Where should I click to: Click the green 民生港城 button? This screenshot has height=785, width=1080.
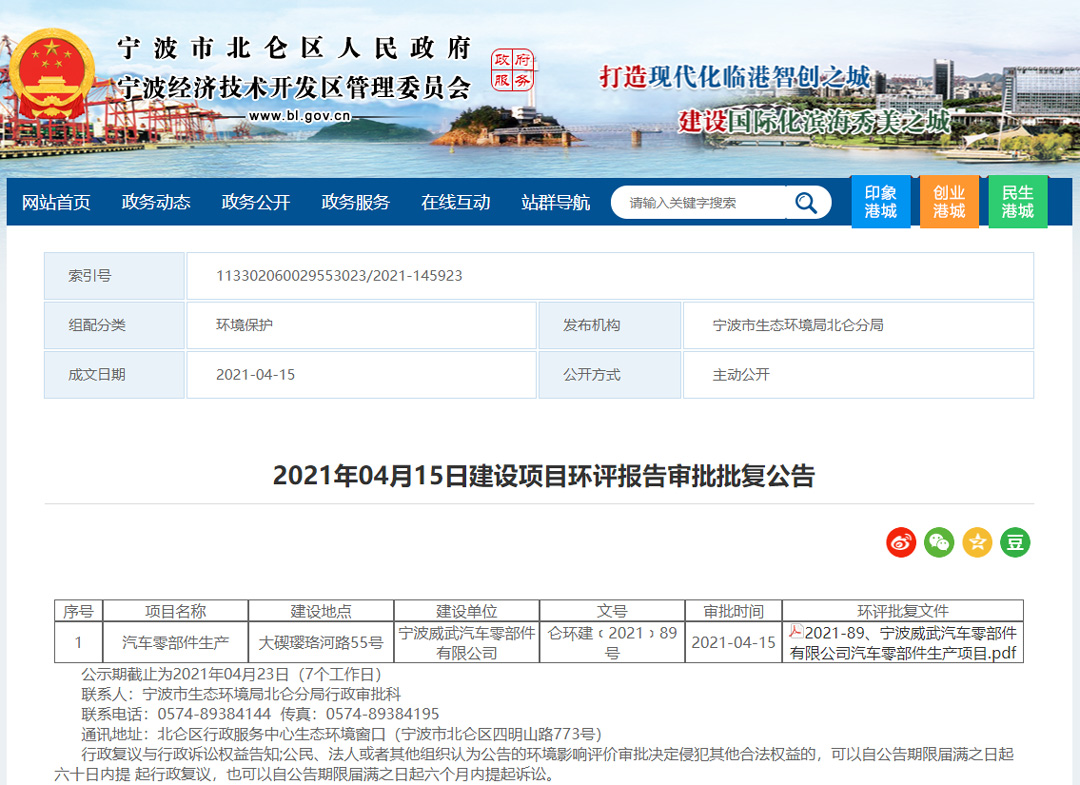[1018, 202]
